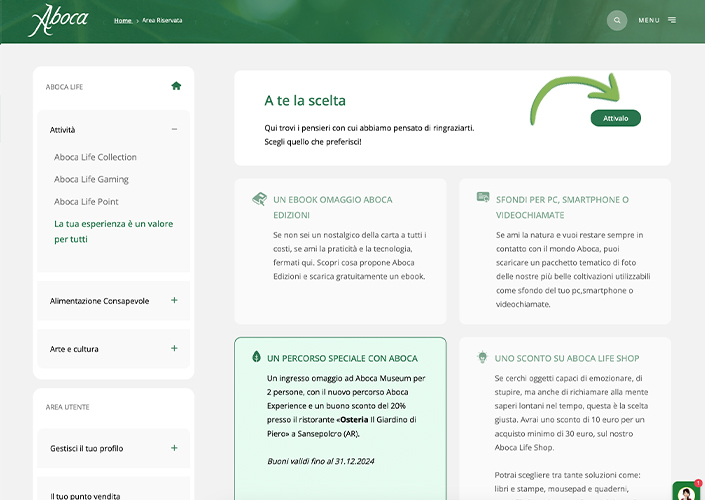Click the wallpaper card description text
The height and width of the screenshot is (500, 705).
(x=573, y=269)
